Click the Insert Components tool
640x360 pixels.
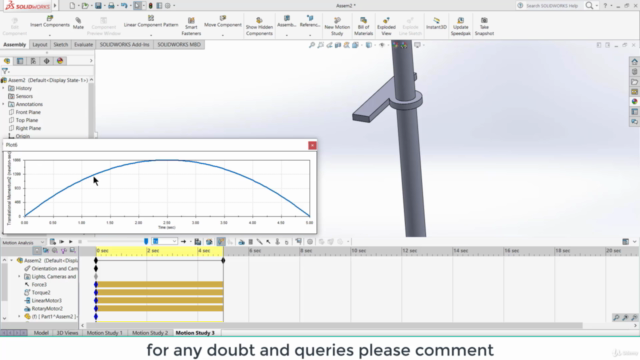(50, 22)
